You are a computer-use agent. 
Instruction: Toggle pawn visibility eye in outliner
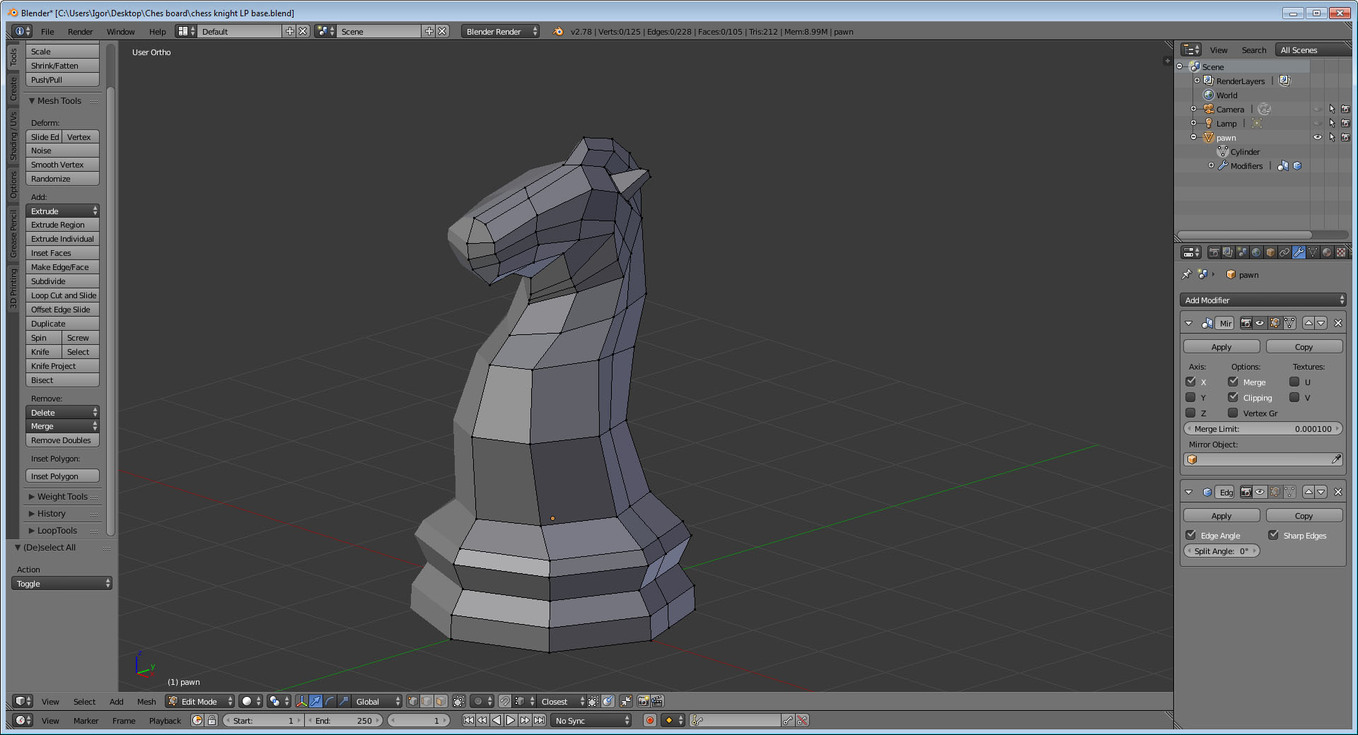click(x=1317, y=137)
